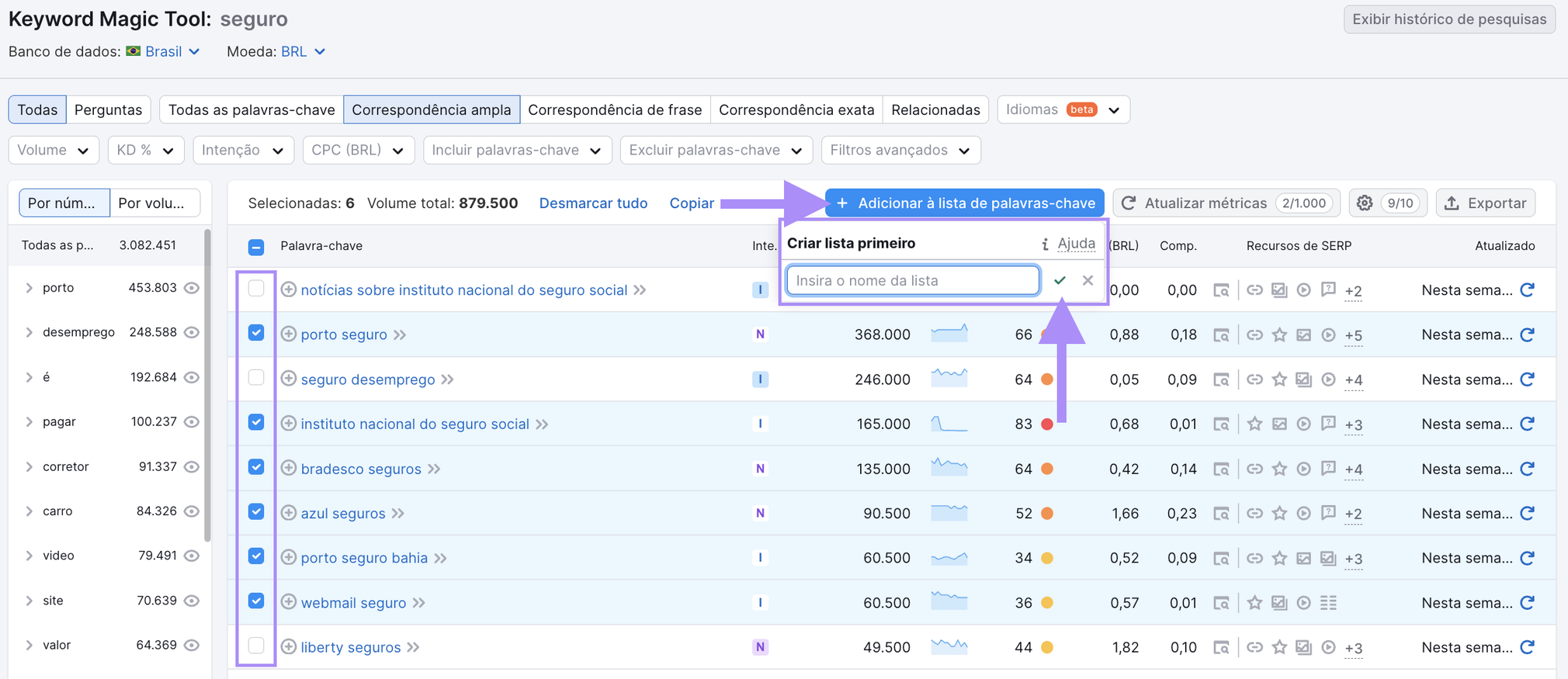
Task: Add bradesco seguros keyword via plus icon
Action: point(289,468)
